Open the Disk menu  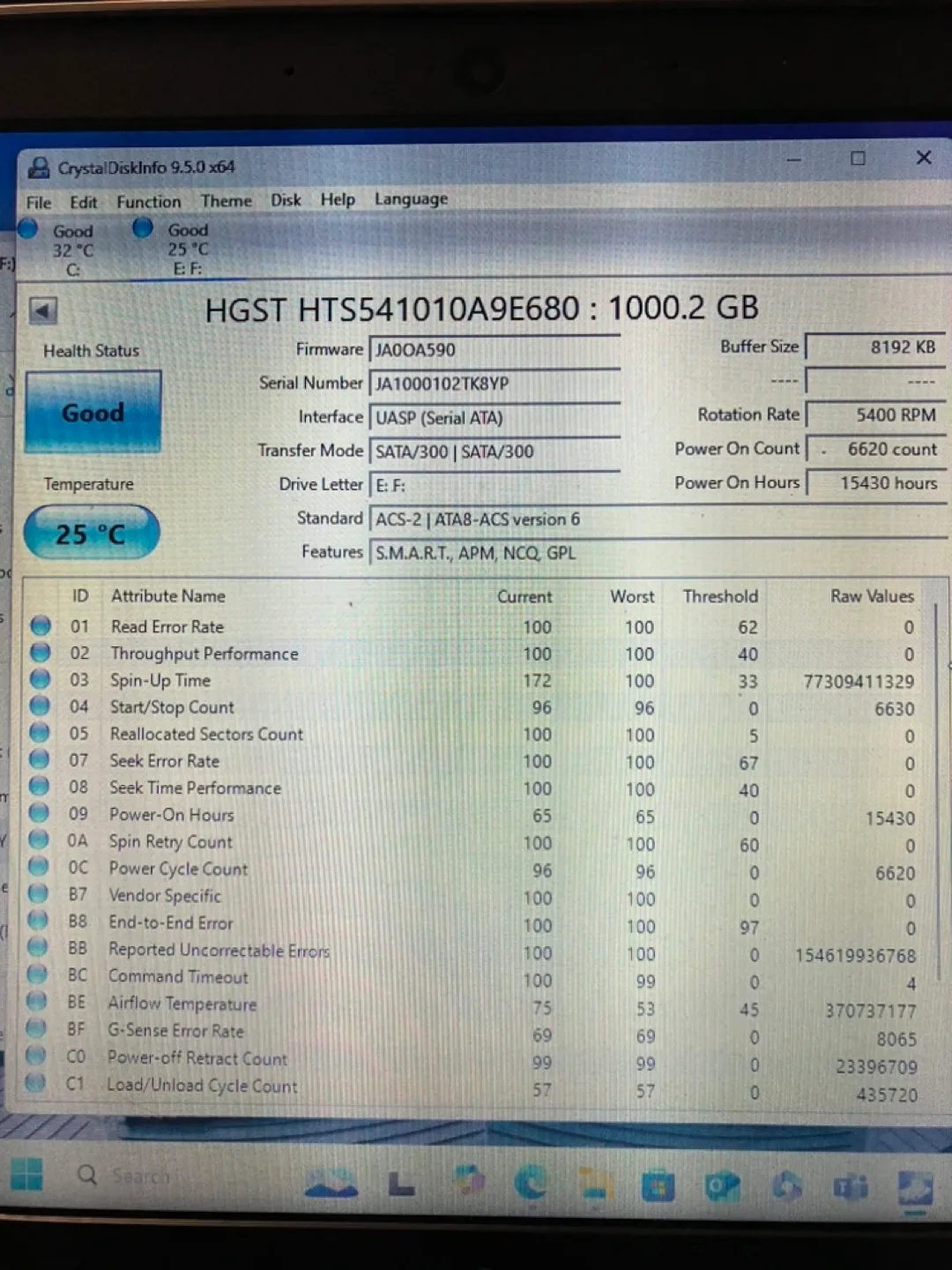(285, 200)
